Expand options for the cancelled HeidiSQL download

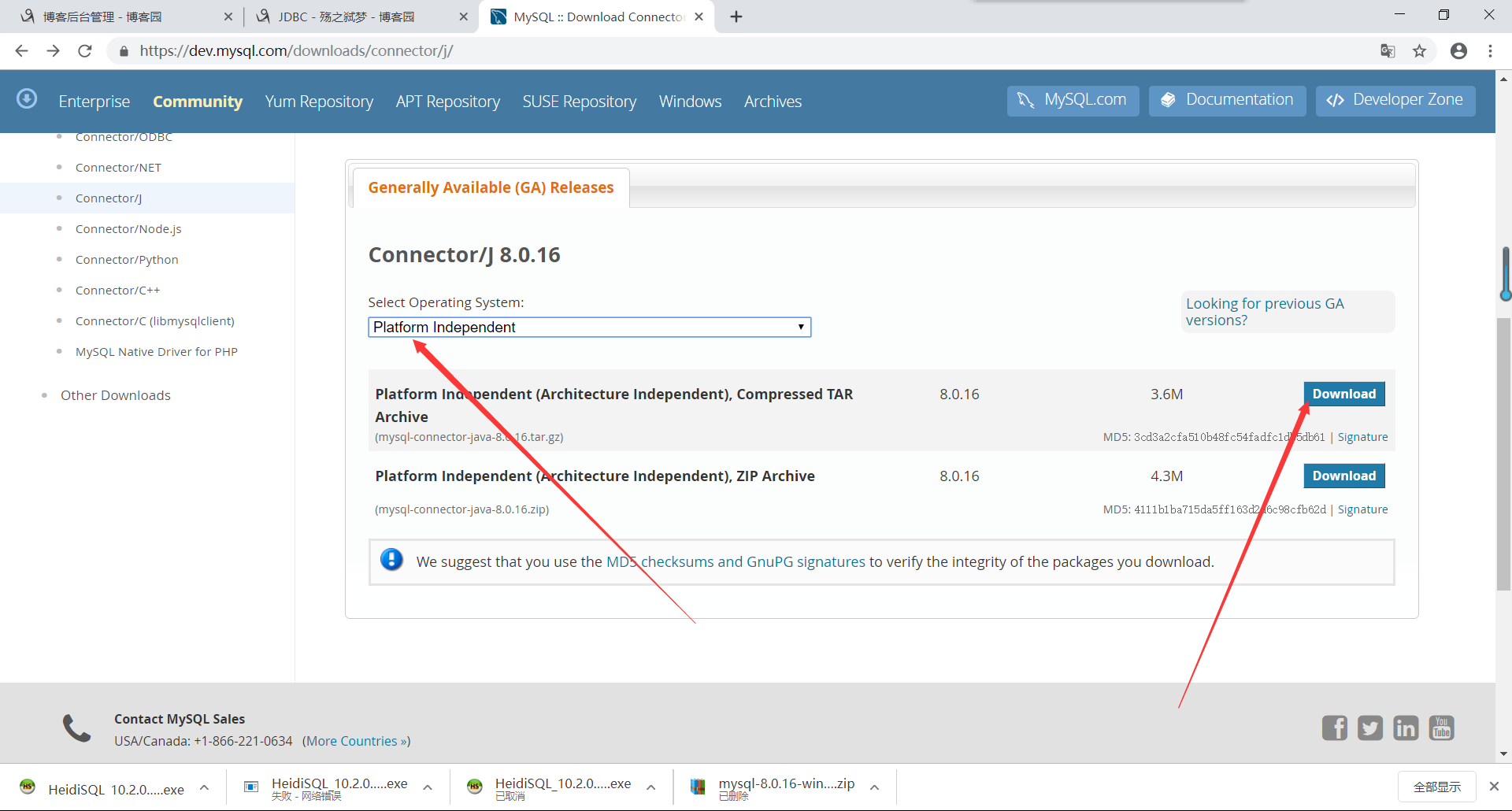pos(651,787)
